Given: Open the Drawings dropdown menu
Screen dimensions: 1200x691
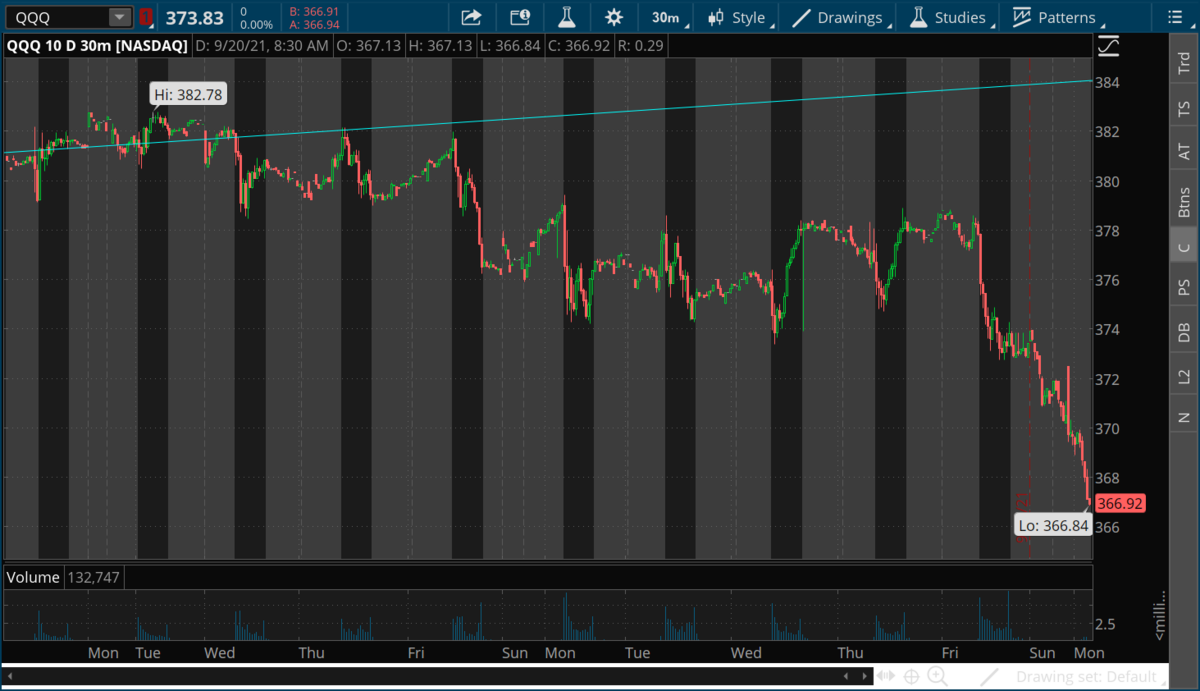Looking at the screenshot, I should pyautogui.click(x=843, y=17).
